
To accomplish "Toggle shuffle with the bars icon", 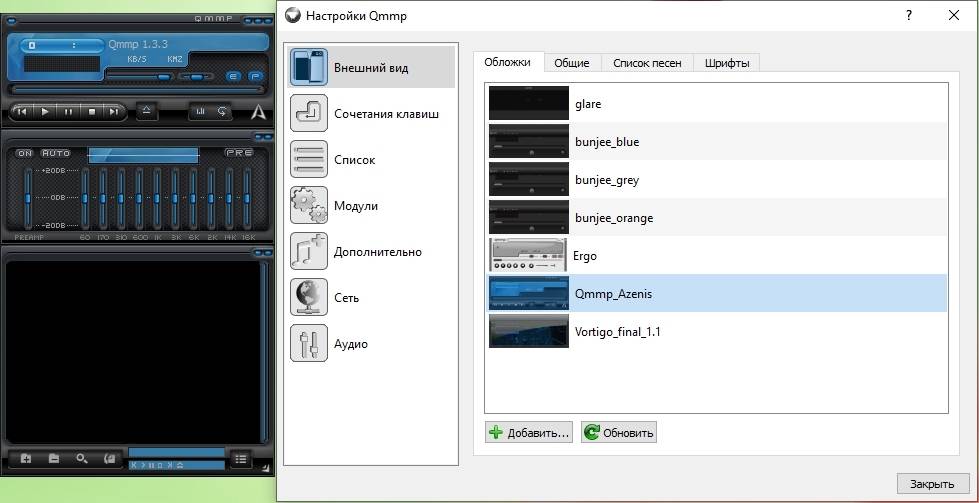I will coord(200,112).
